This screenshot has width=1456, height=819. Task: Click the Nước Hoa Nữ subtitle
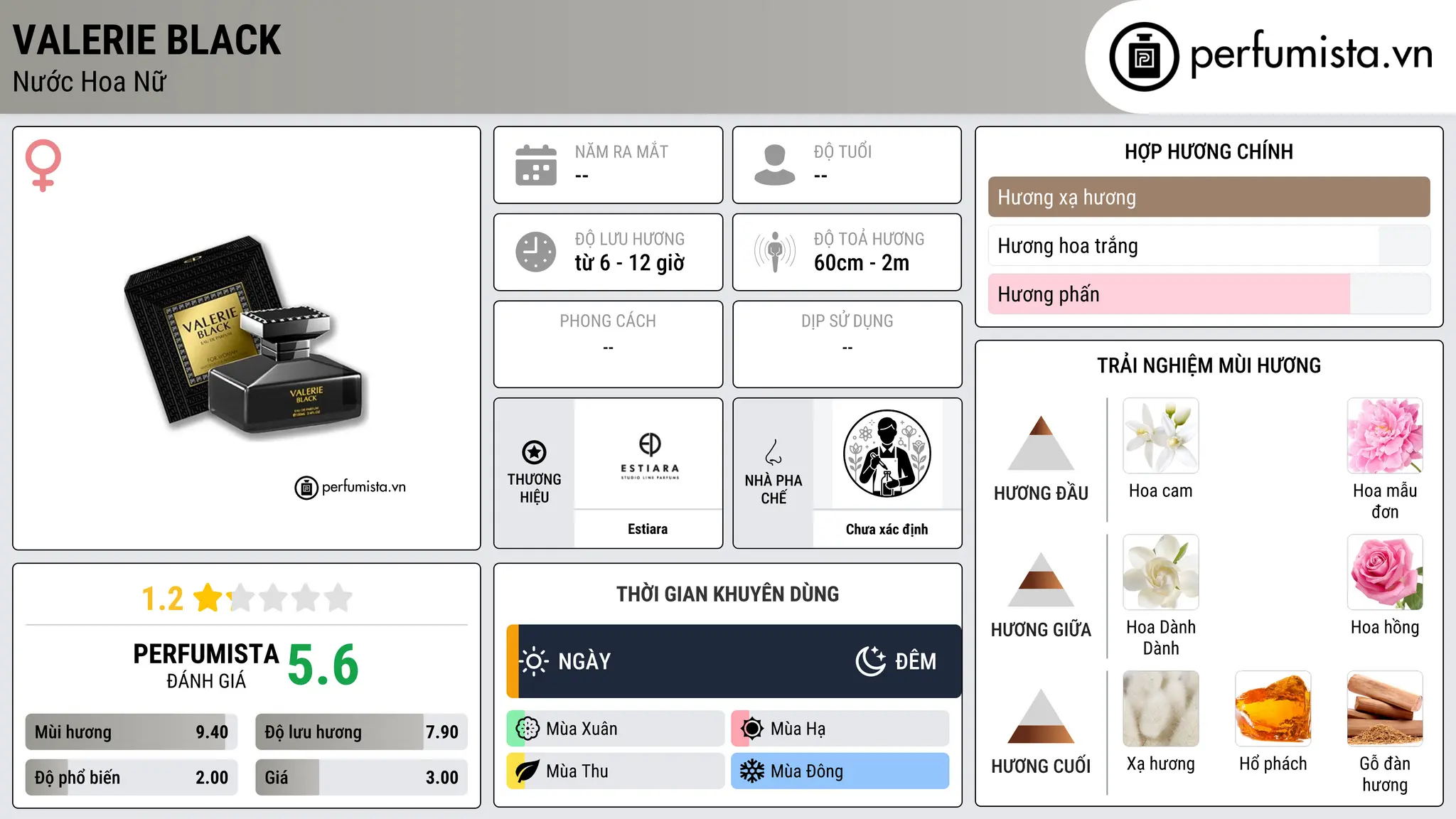pos(90,82)
